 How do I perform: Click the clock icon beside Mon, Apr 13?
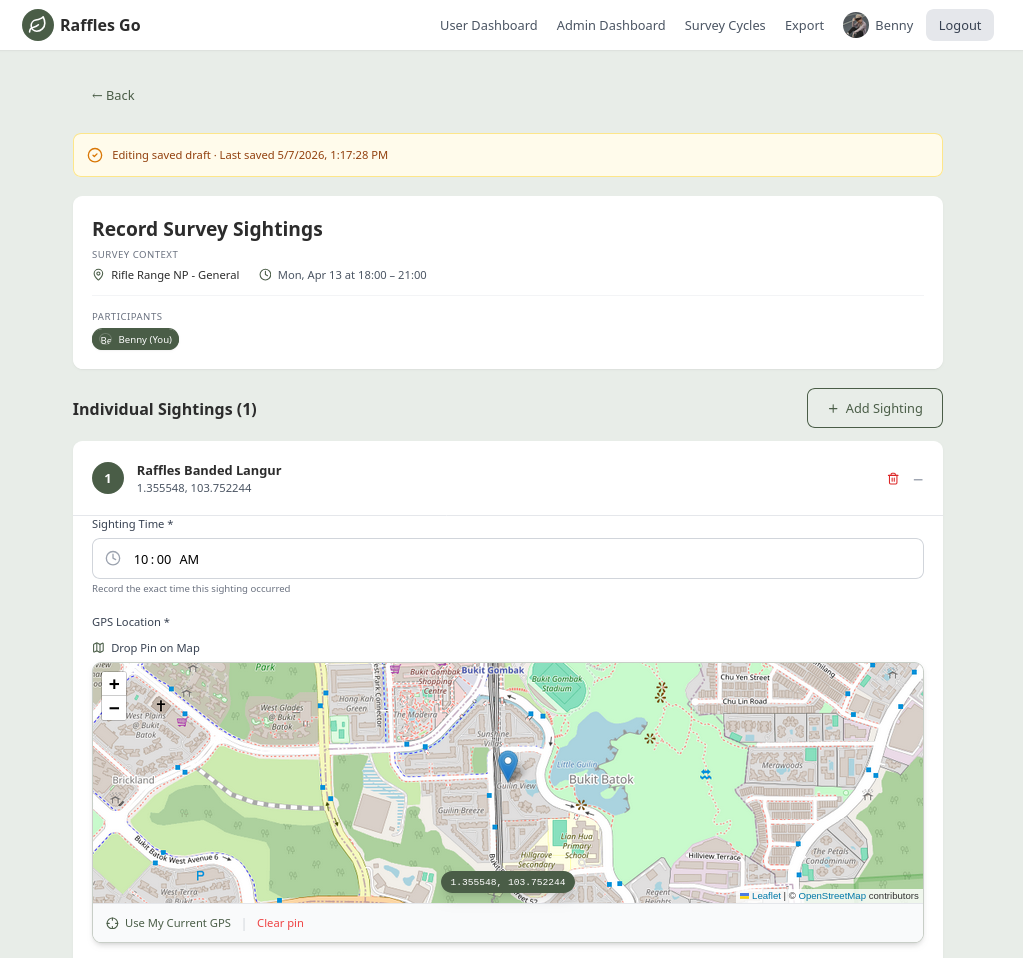(265, 275)
